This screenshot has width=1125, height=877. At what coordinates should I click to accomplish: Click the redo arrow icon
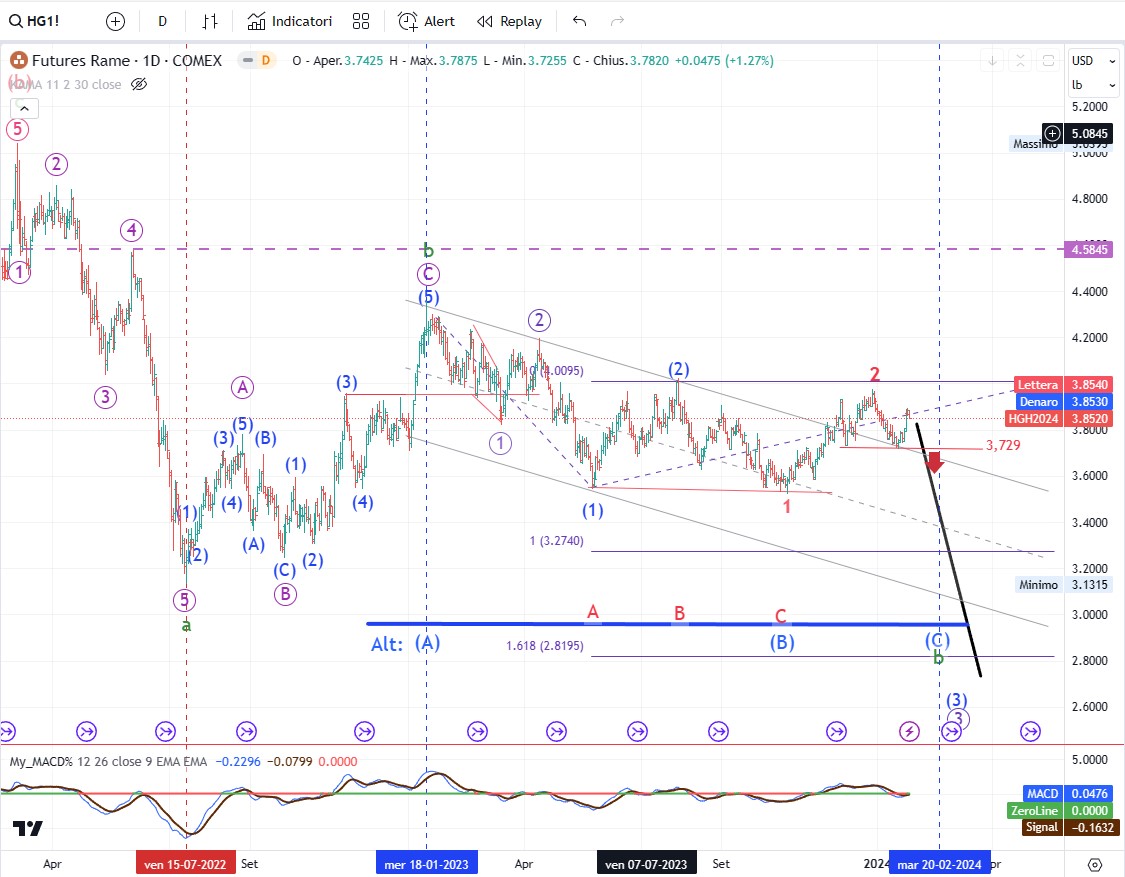617,22
